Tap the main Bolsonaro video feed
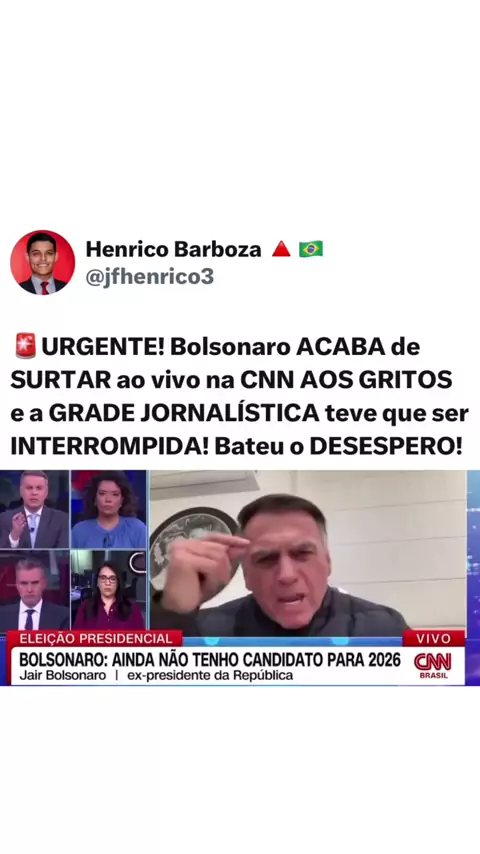480x854 pixels. [x=308, y=550]
